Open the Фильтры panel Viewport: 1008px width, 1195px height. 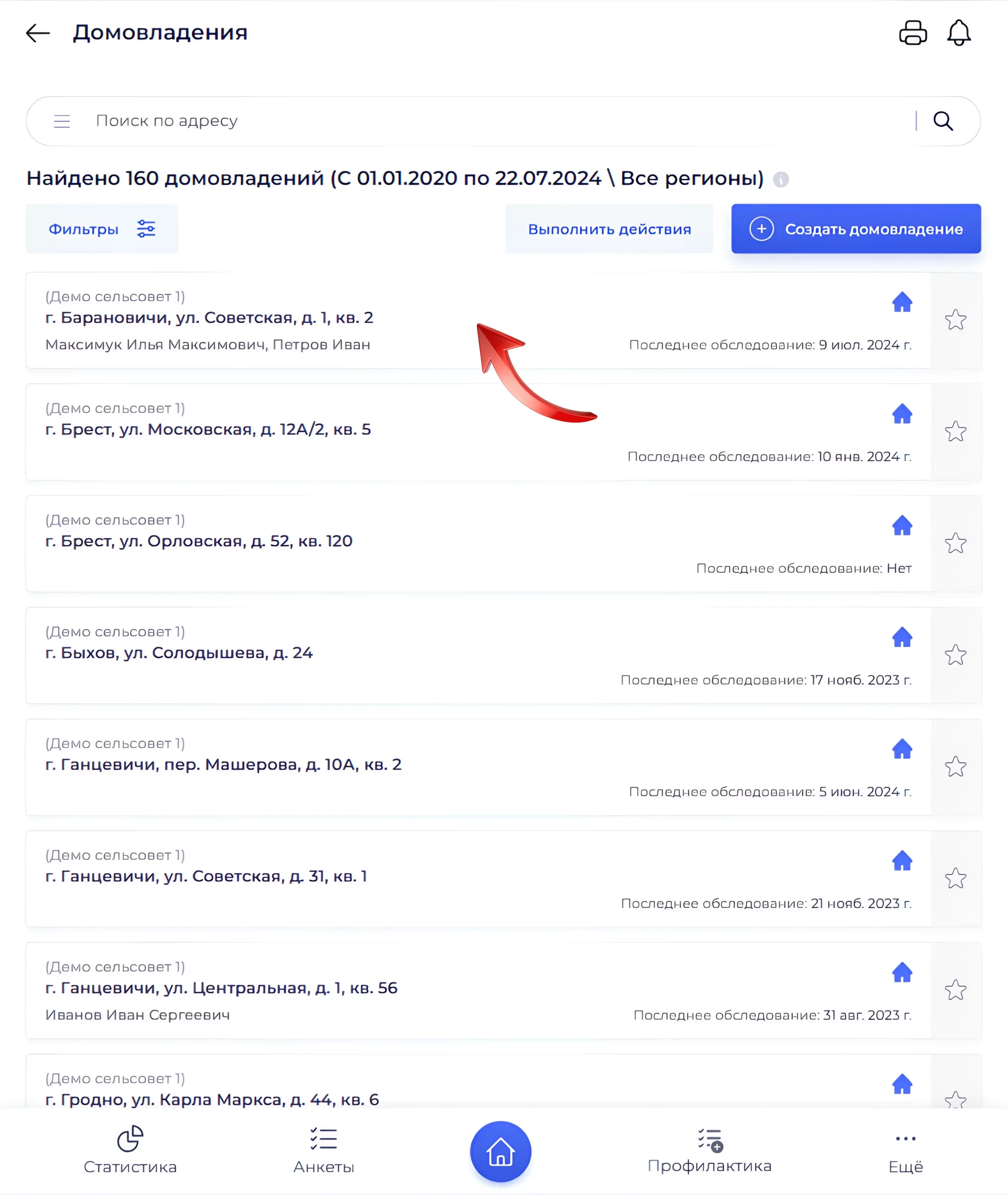[x=102, y=229]
